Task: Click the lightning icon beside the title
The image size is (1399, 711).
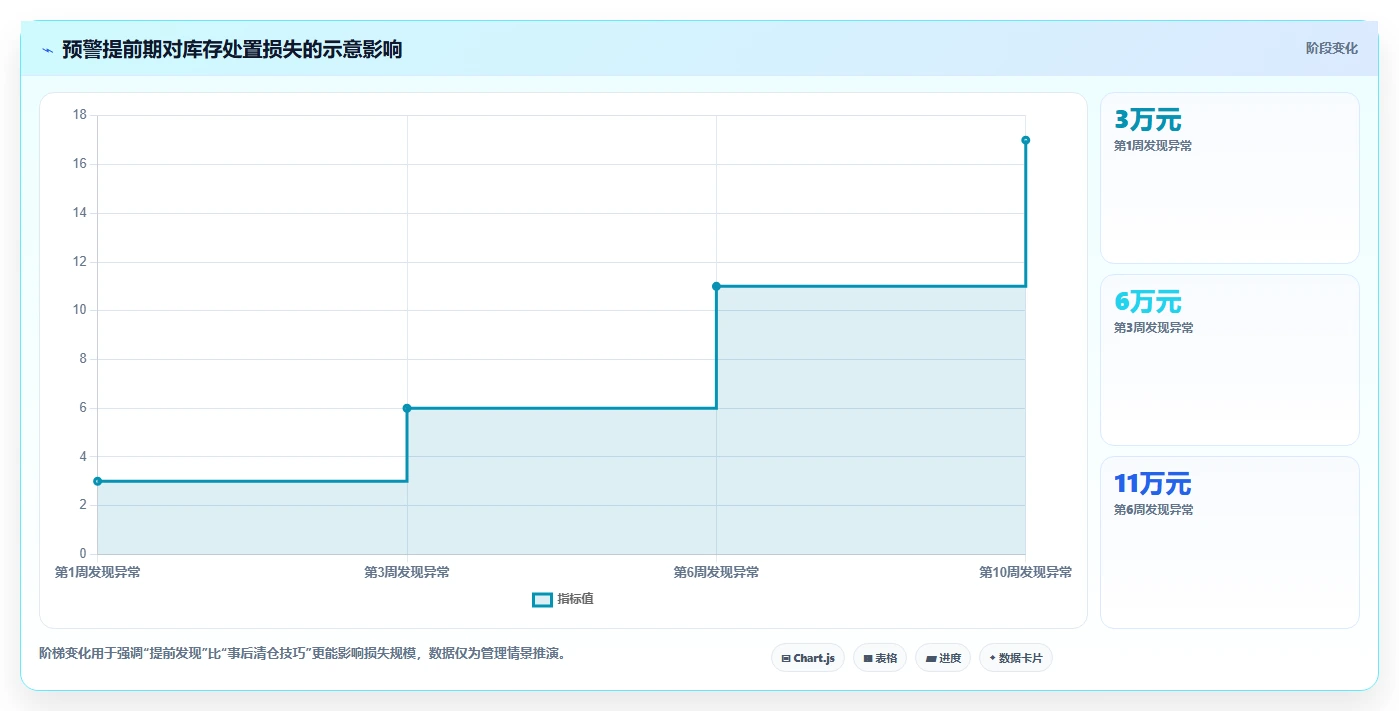Action: point(47,50)
